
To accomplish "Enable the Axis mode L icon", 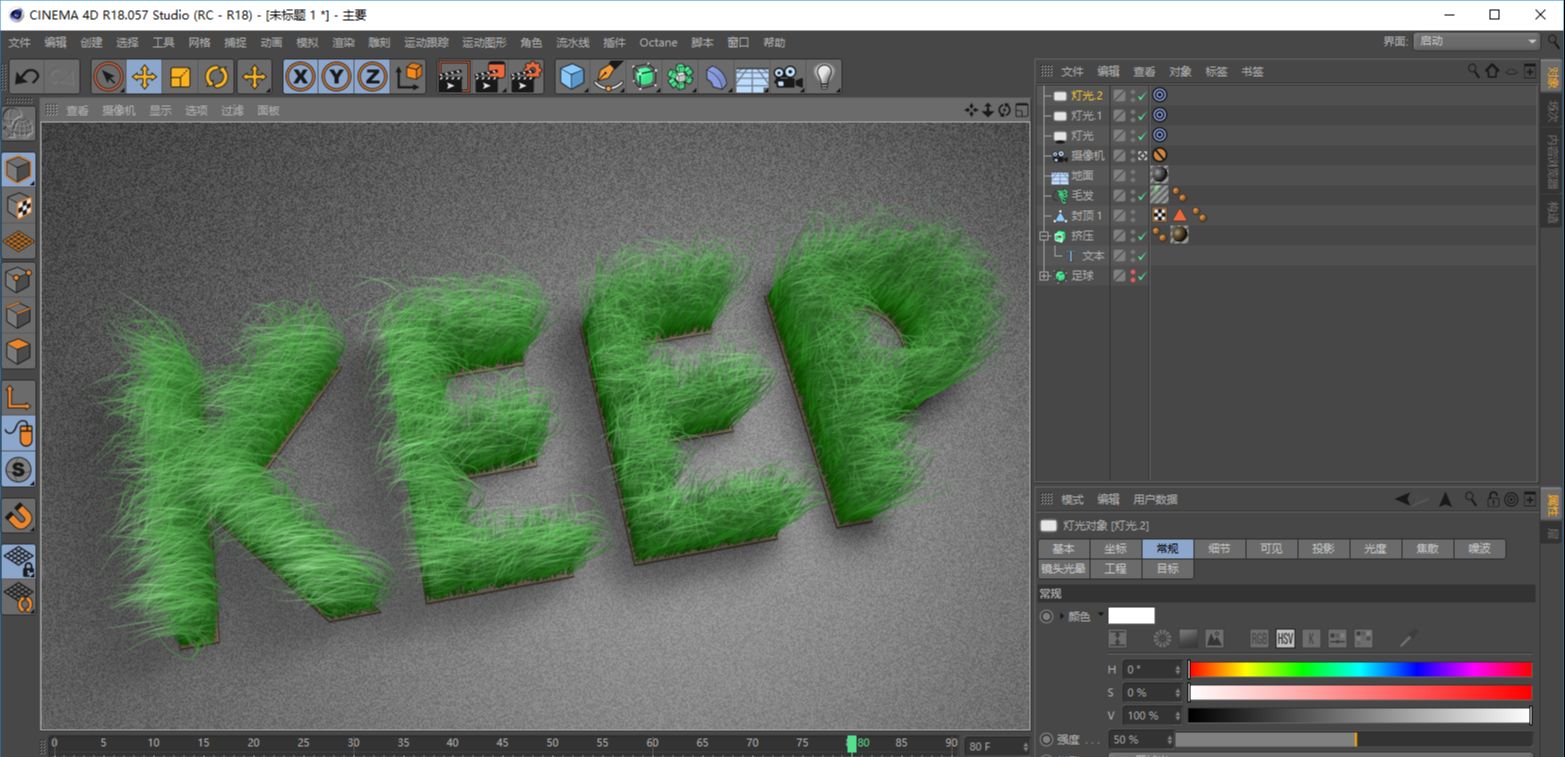I will click(18, 397).
